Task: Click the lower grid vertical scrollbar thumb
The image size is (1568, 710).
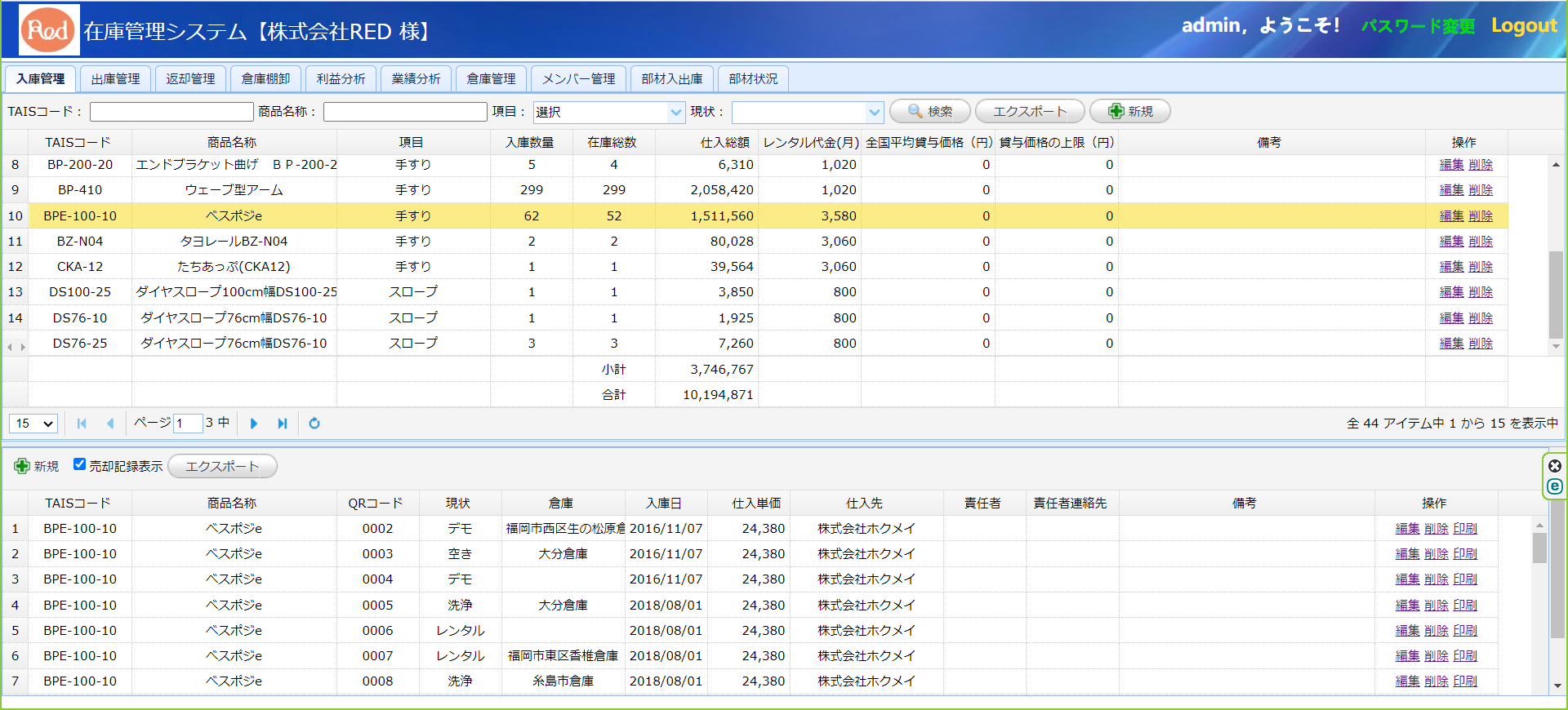Action: click(1539, 548)
